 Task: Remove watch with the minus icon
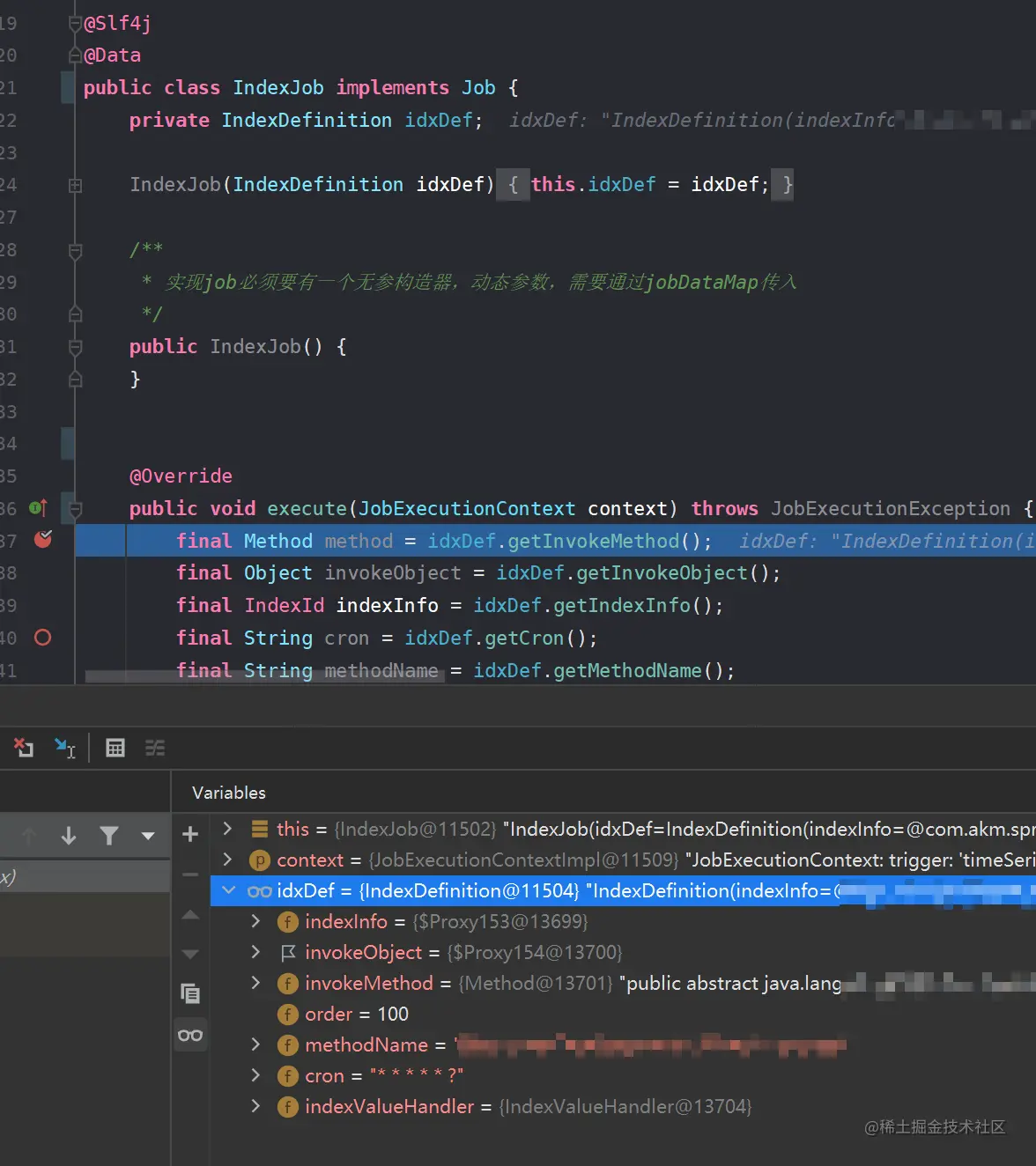[x=190, y=874]
